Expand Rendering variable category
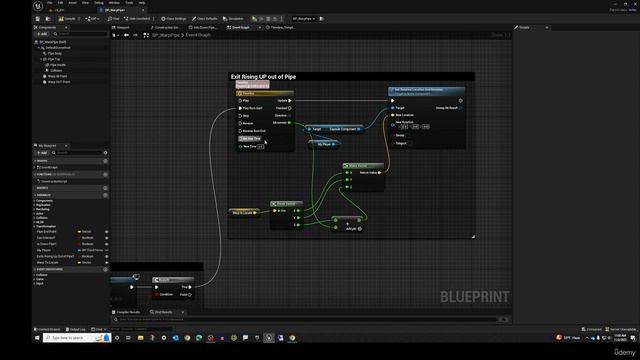 [34, 209]
